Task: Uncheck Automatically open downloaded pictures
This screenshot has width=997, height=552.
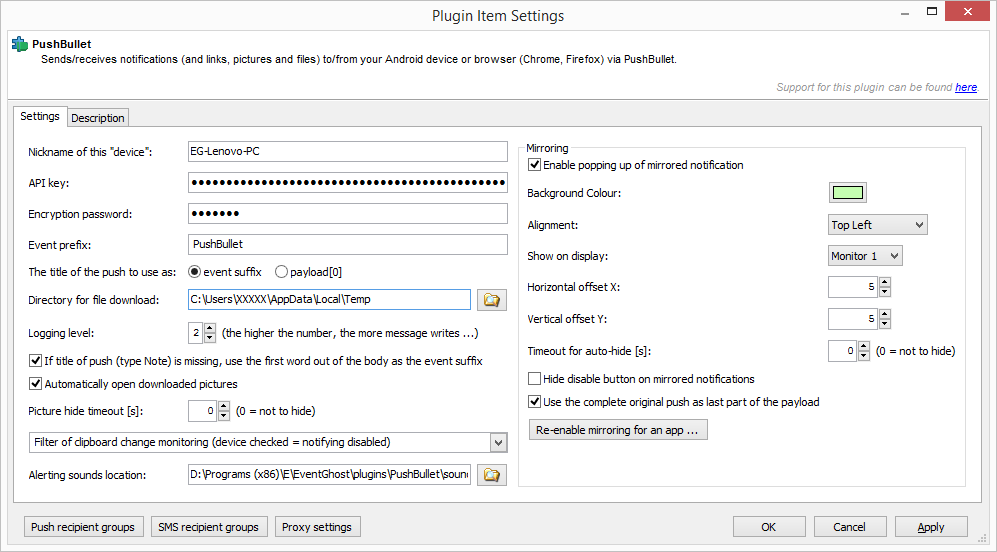Action: (36, 384)
